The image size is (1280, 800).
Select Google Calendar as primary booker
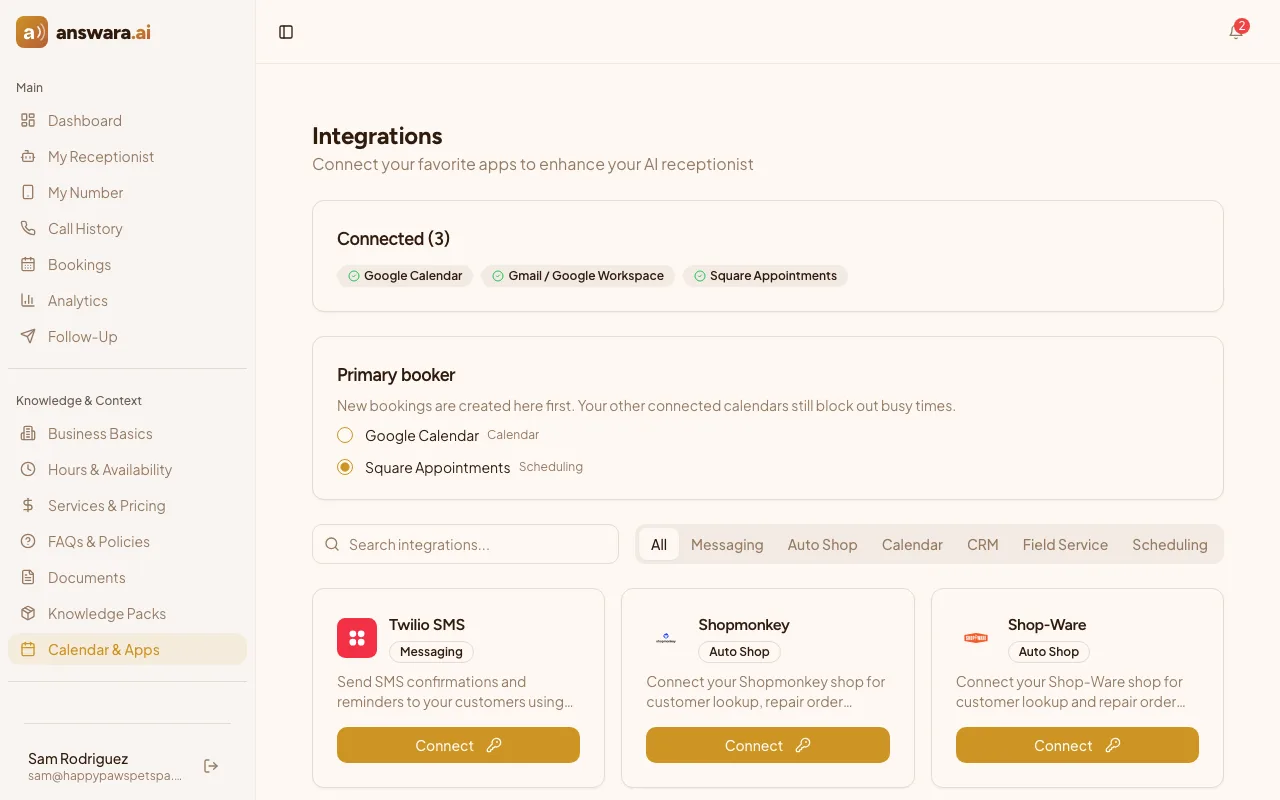[x=345, y=435]
